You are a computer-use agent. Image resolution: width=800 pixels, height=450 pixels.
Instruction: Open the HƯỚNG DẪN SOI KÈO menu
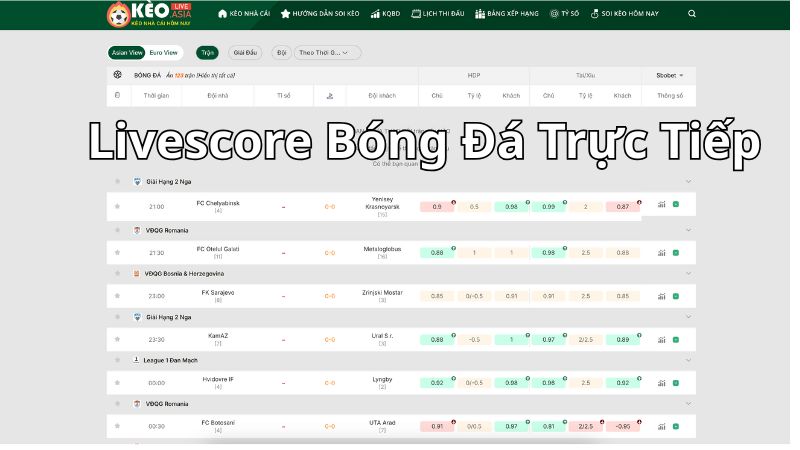320,14
